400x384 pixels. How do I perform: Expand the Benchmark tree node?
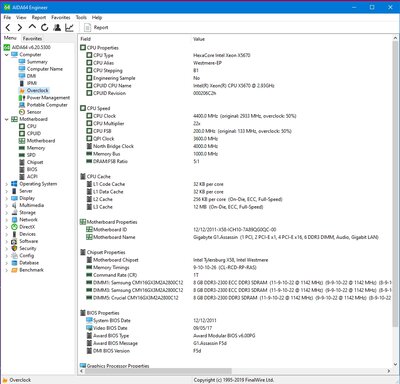point(6,270)
